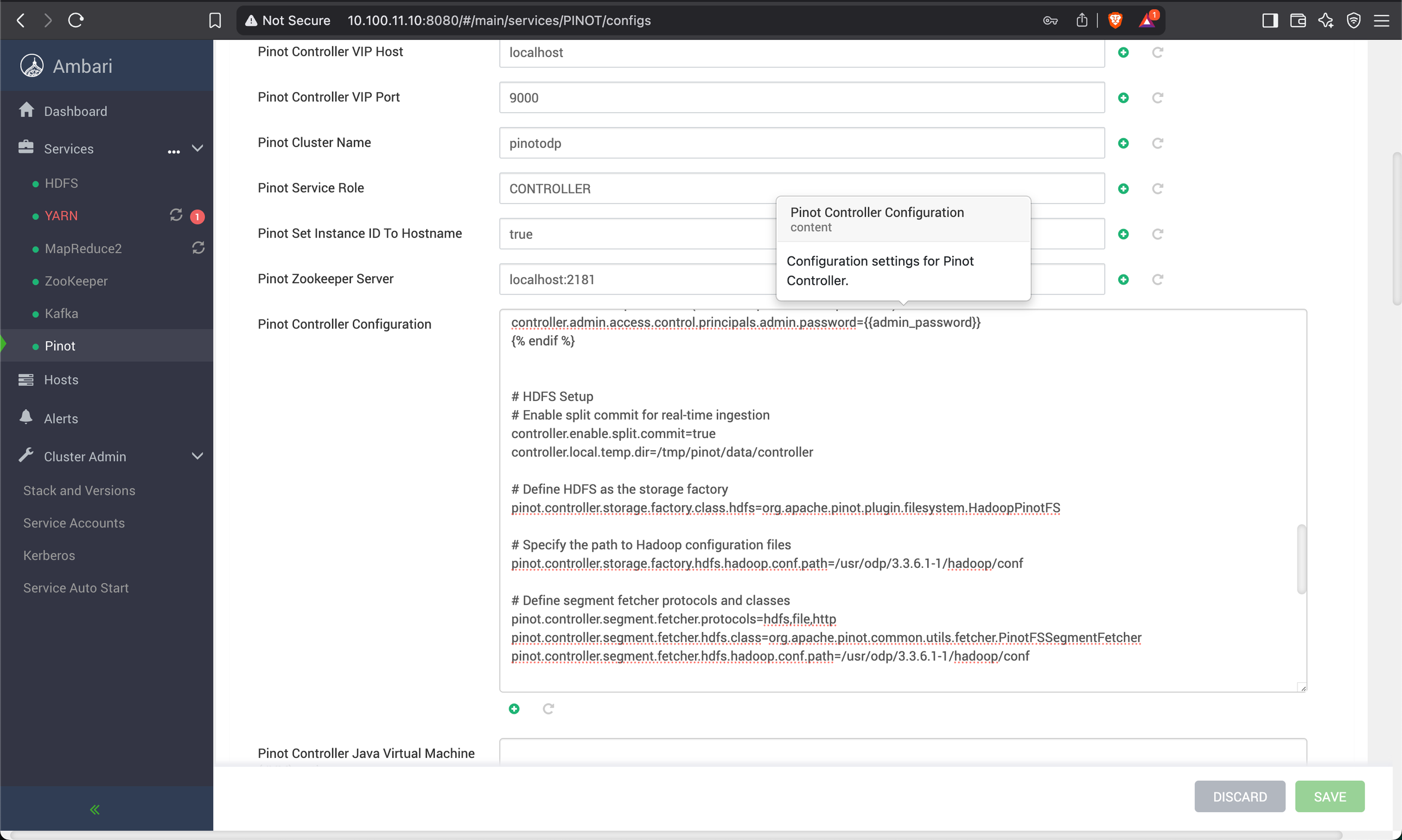The width and height of the screenshot is (1402, 840).
Task: Click green plus override icon for VIP Port
Action: pos(1124,98)
